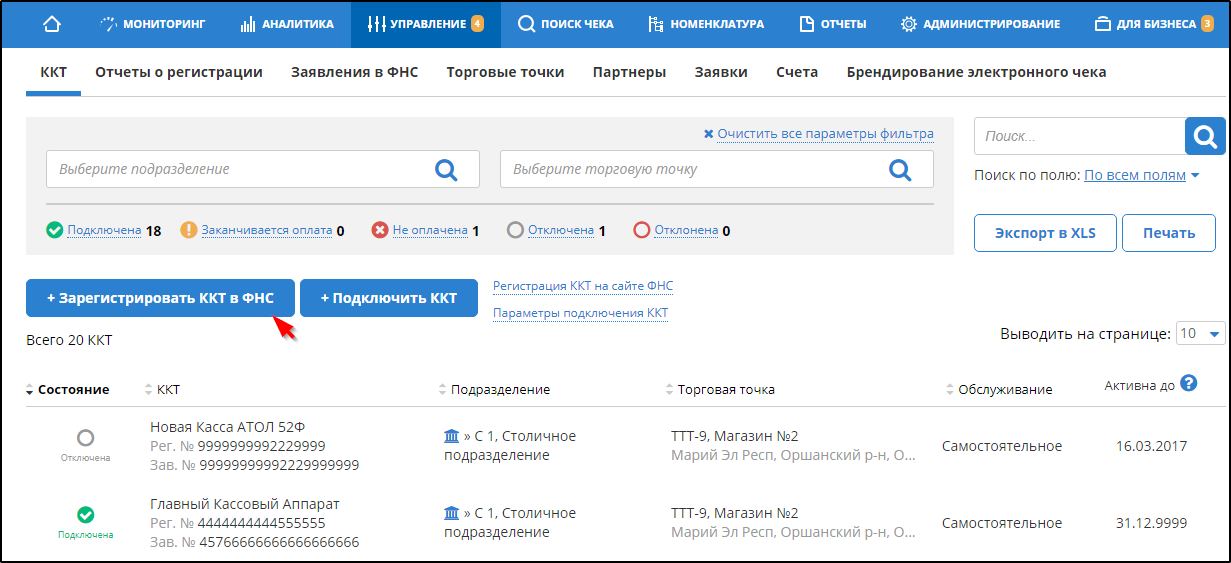The width and height of the screenshot is (1231, 563).
Task: Open the rows-per-page dropdown
Action: [1200, 333]
